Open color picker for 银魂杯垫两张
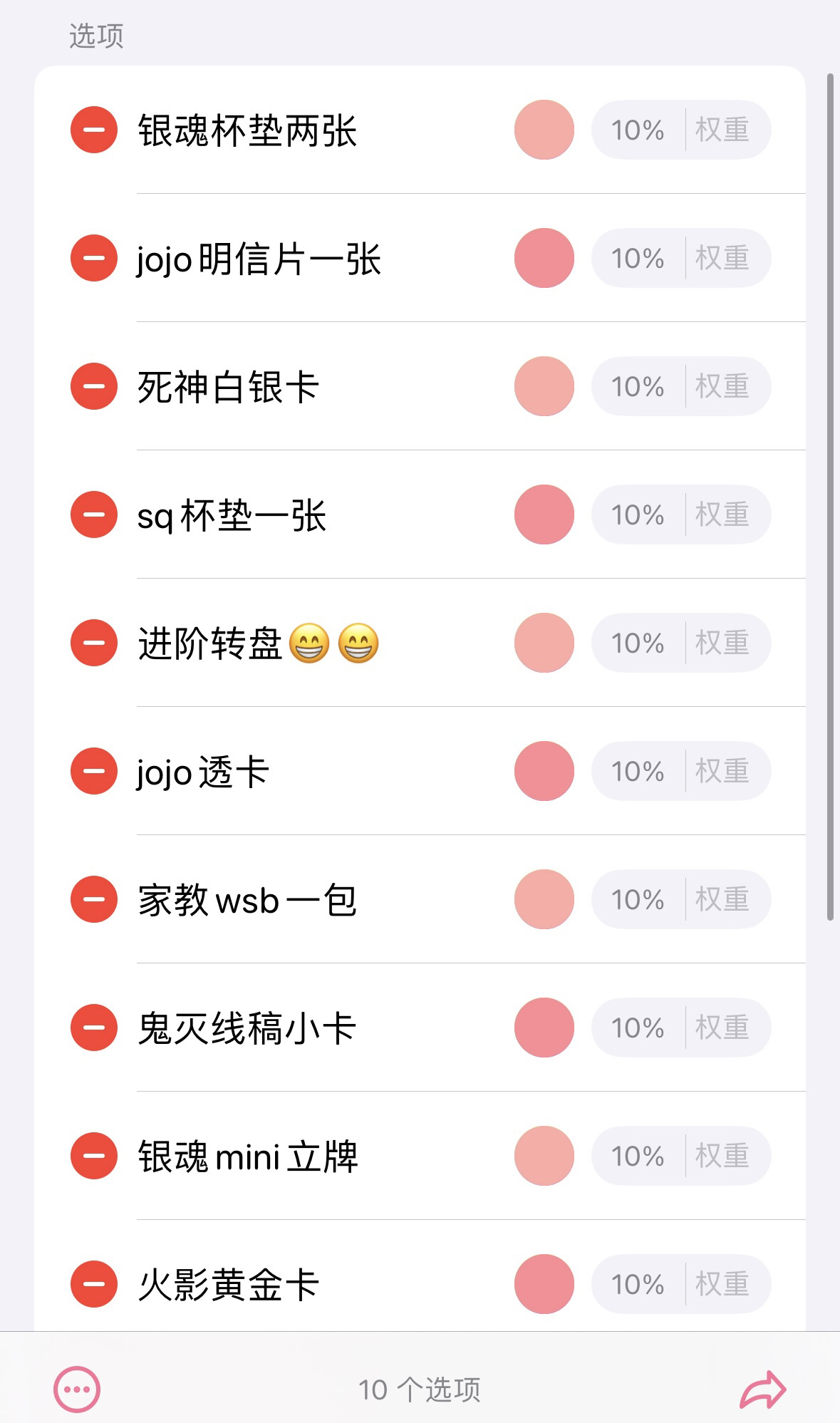This screenshot has height=1423, width=840. (544, 130)
